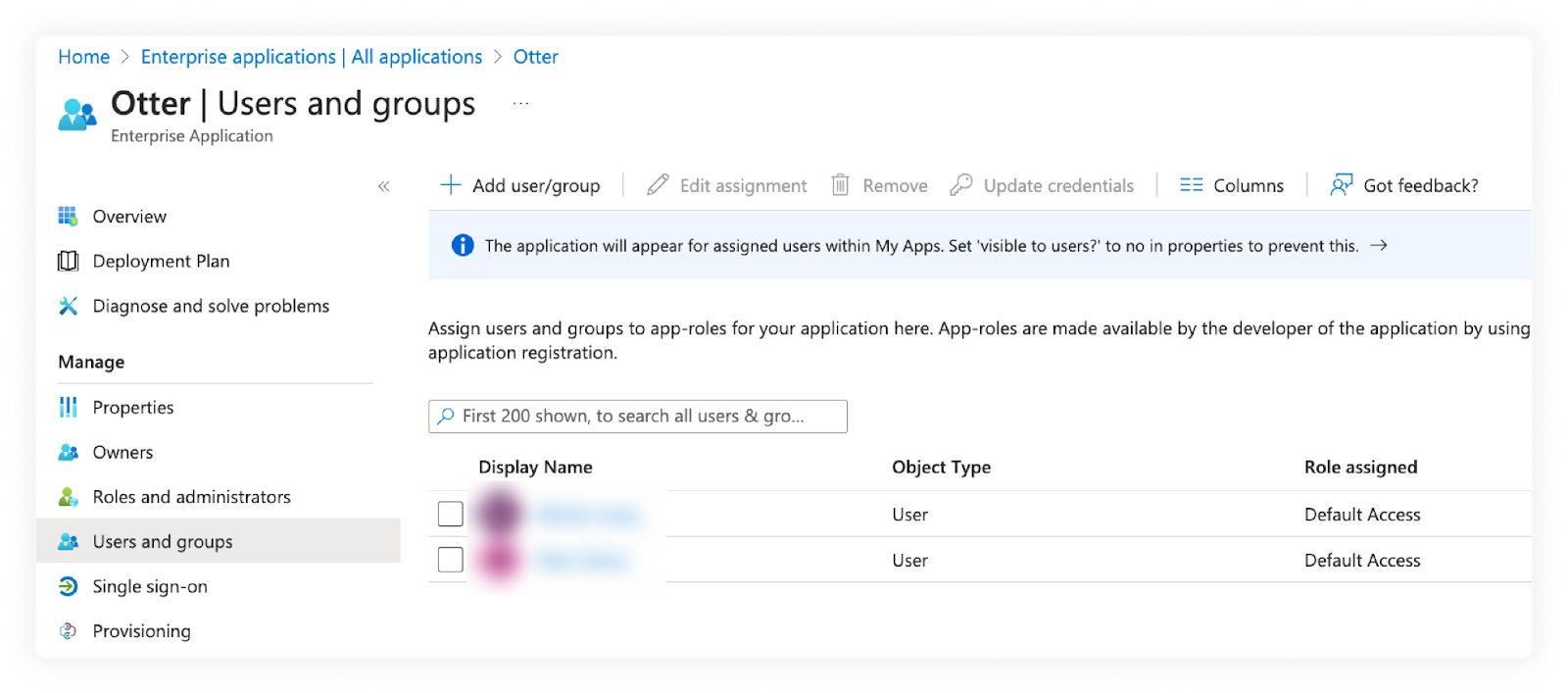Image resolution: width=1568 pixels, height=693 pixels.
Task: Click the second row's blurred display name
Action: tap(582, 560)
